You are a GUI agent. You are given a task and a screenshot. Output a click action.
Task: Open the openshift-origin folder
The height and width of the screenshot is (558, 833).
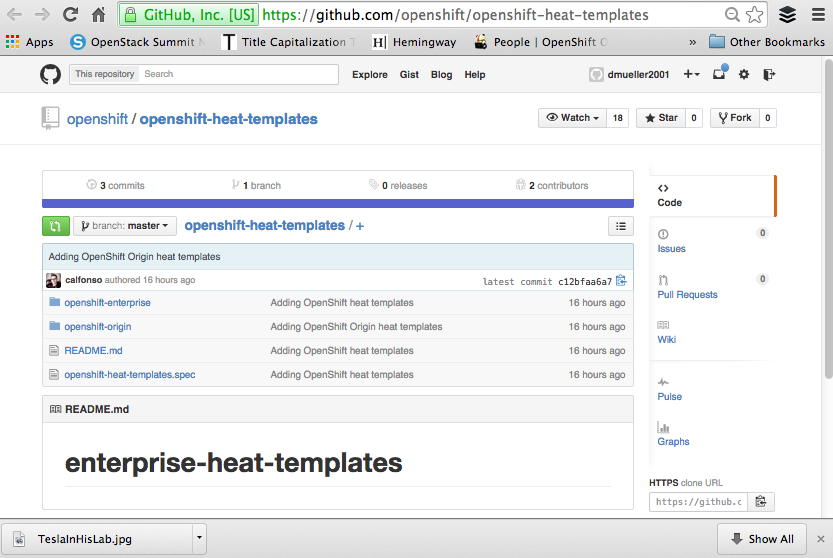coord(98,327)
